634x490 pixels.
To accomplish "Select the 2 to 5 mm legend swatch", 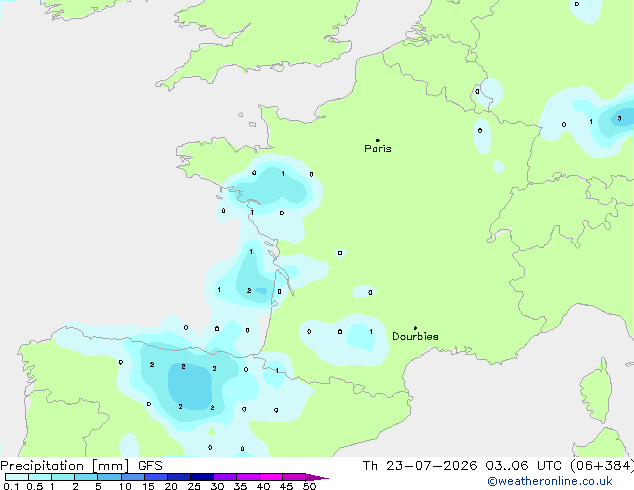I will (x=86, y=477).
